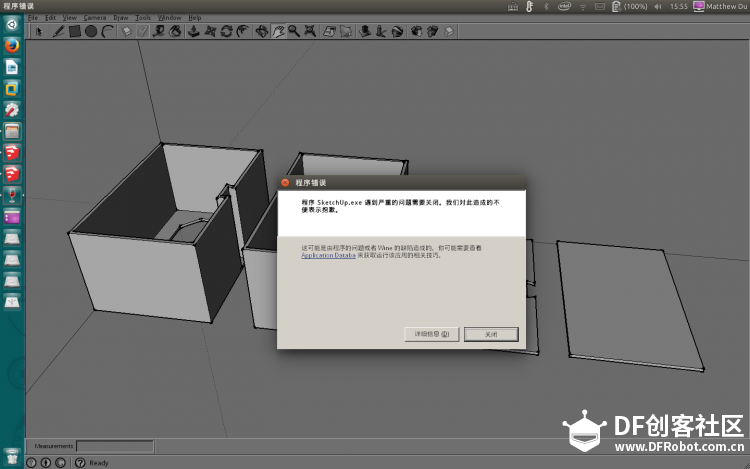The image size is (750, 469).
Task: Activate the Push/Pull tool
Action: pos(194,32)
